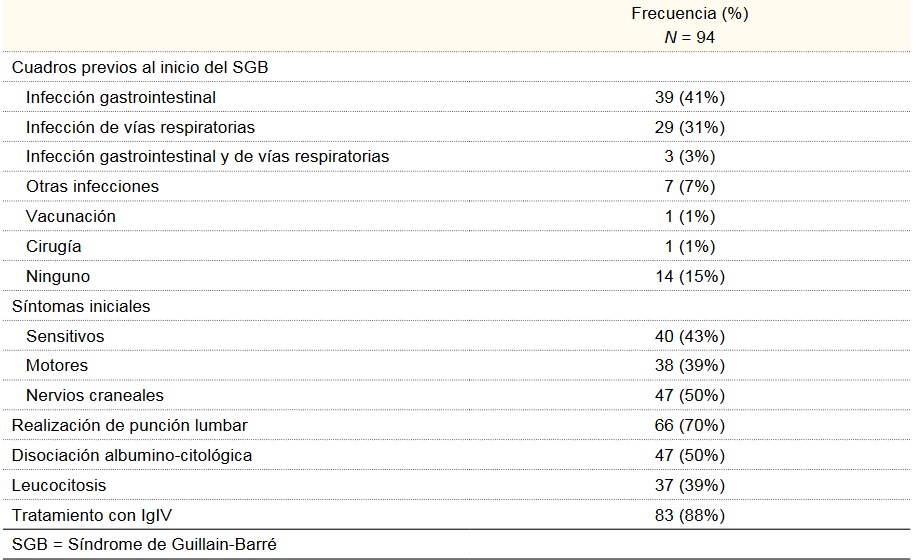921x560 pixels.
Task: Select the value "39 (41%)"
Action: (689, 97)
